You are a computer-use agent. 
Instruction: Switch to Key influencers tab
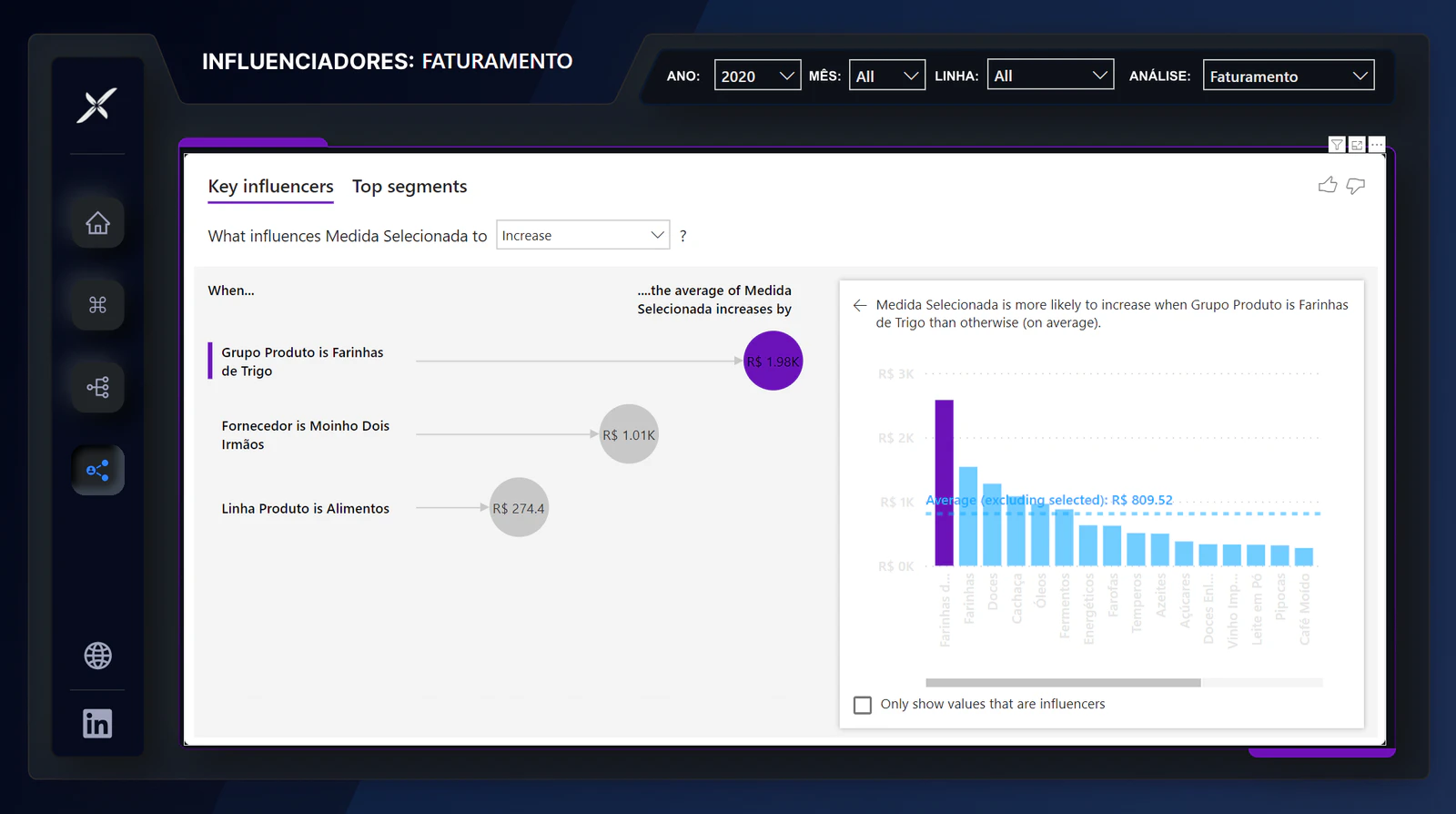pyautogui.click(x=270, y=187)
